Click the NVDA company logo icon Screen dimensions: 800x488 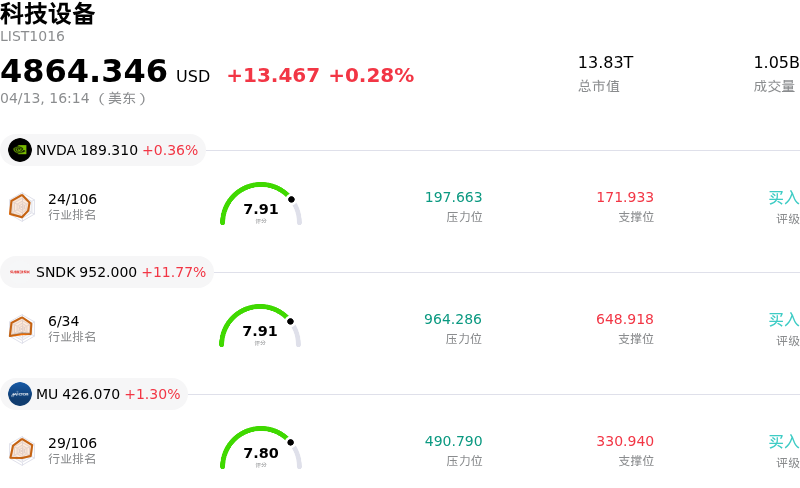[x=20, y=150]
